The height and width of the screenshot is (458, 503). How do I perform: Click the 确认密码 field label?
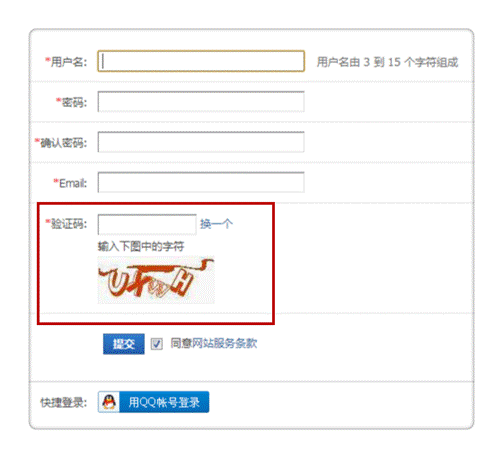pos(61,143)
